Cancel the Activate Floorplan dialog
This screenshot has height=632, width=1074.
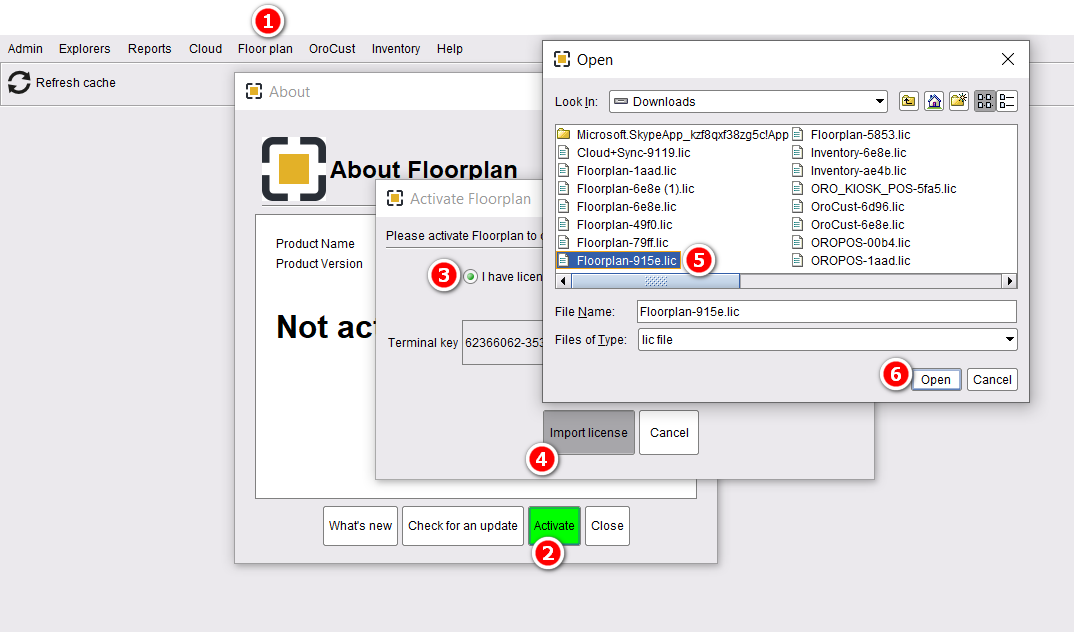[x=669, y=433]
